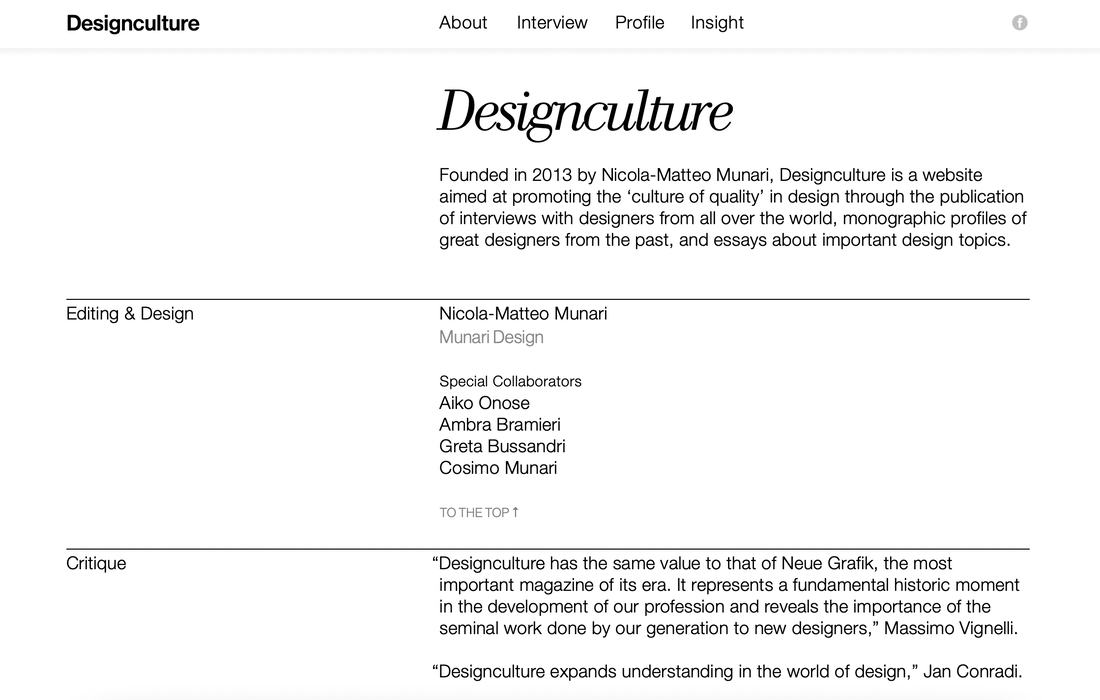Open the Facebook icon link
Viewport: 1100px width, 700px height.
pos(1019,22)
